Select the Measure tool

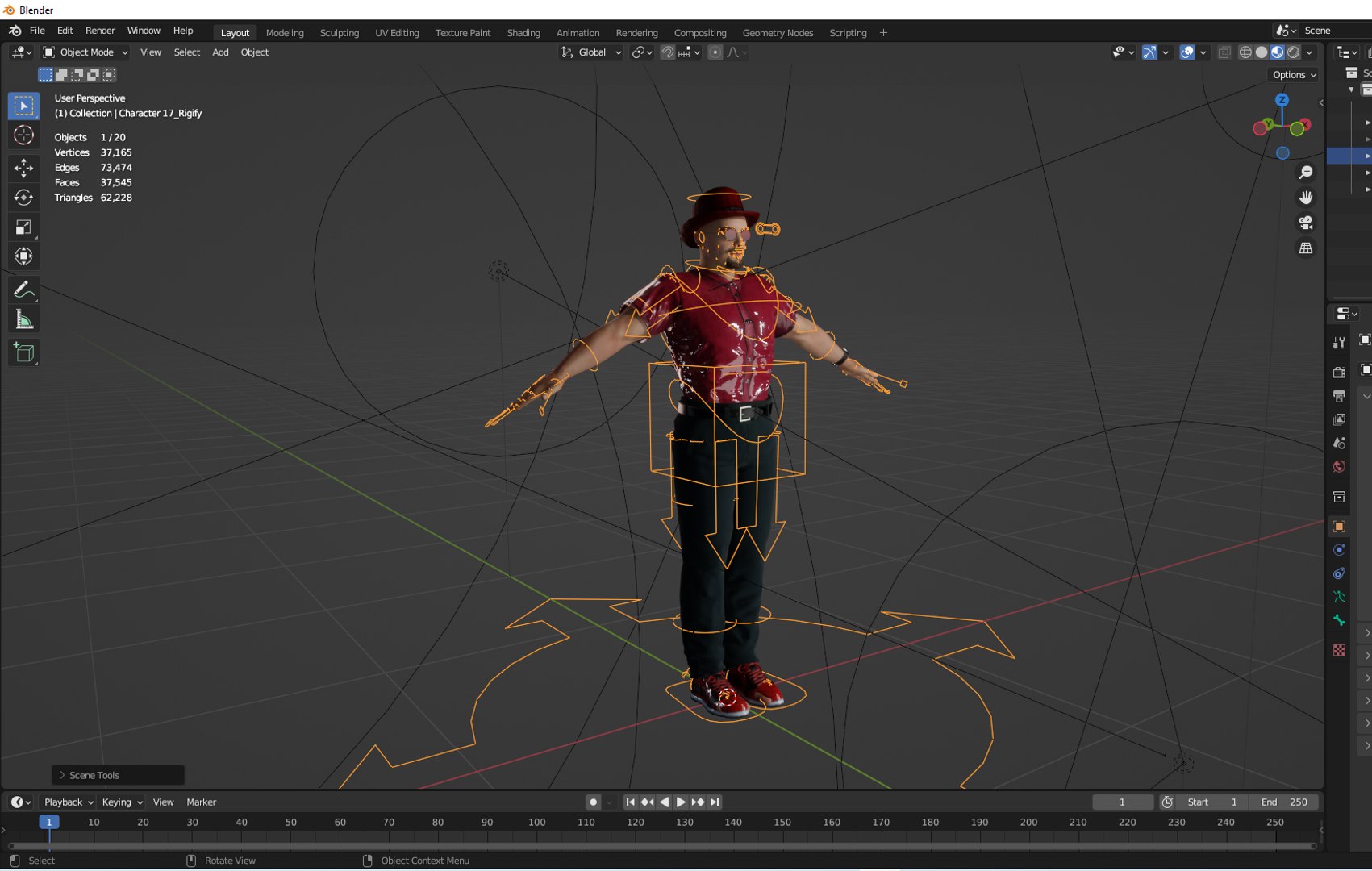coord(23,319)
